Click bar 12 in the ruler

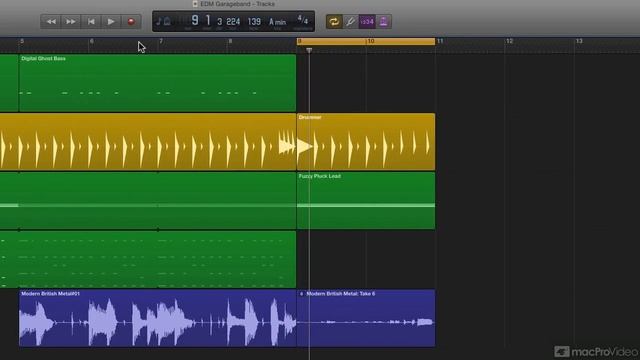coord(509,41)
